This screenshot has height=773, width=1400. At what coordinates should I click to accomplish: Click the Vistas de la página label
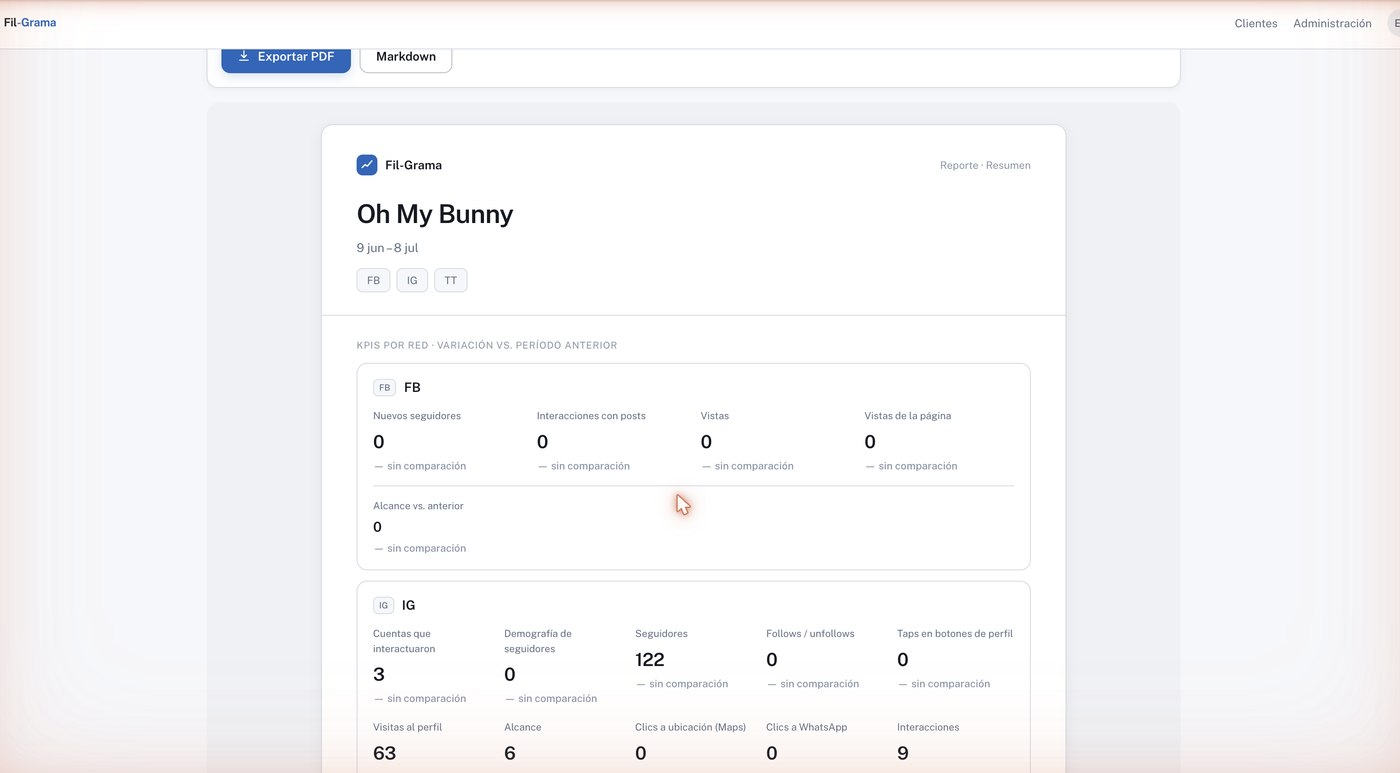pos(908,416)
